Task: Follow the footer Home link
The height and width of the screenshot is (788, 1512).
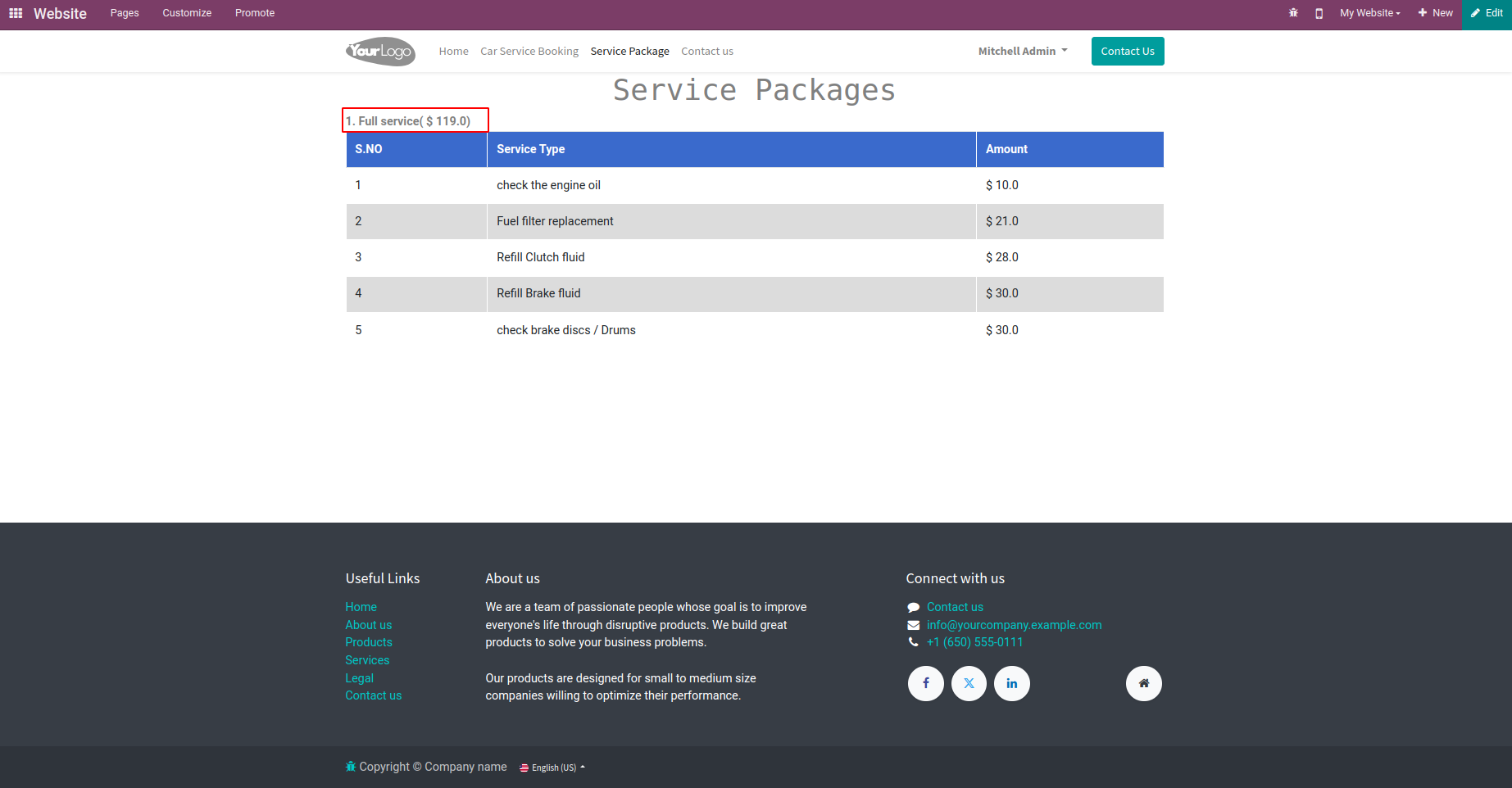Action: 361,607
